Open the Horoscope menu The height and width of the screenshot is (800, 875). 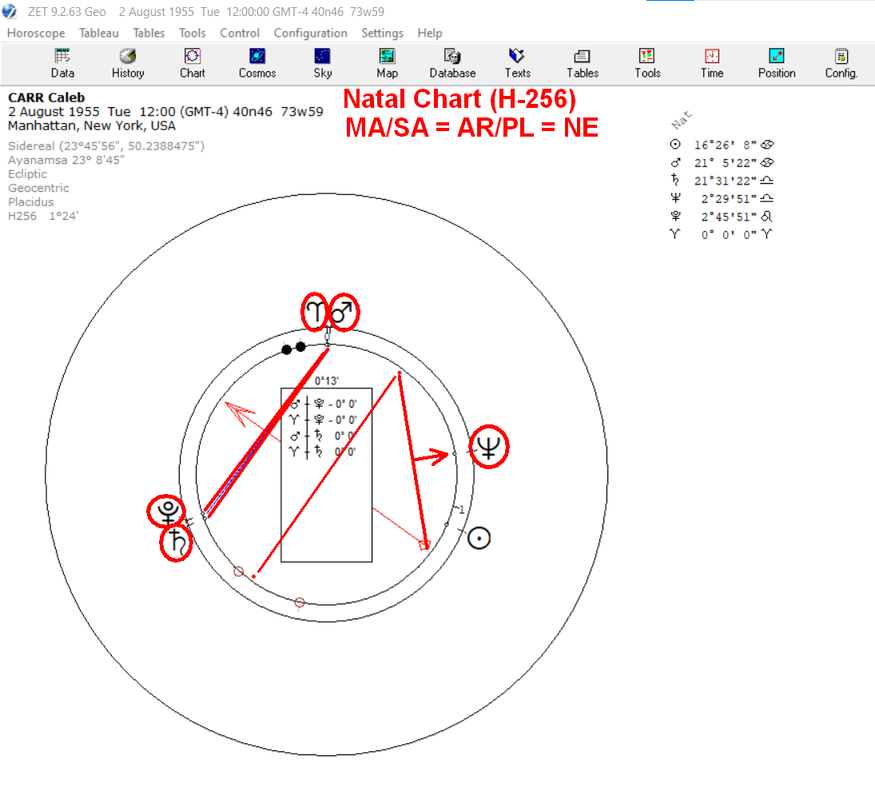click(x=36, y=33)
